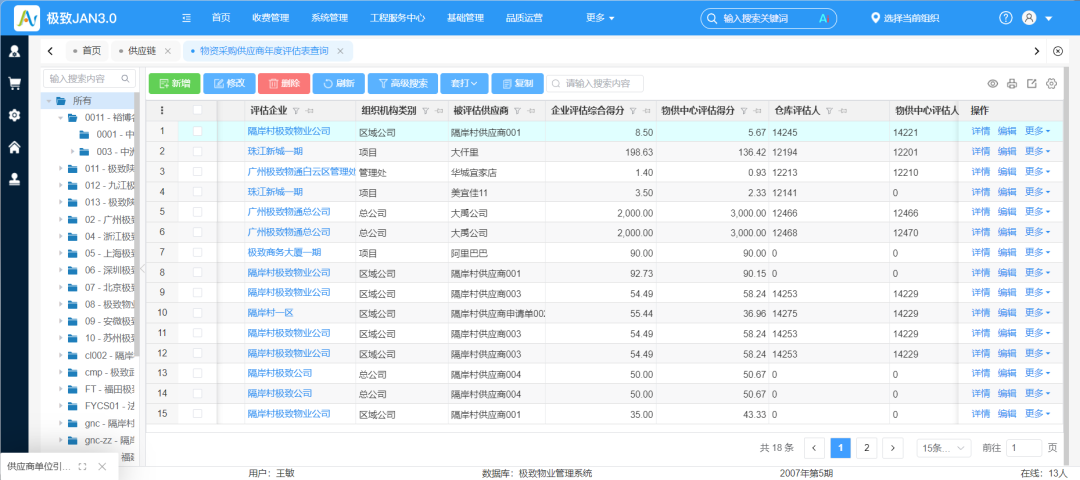Check the row 15 checkbox
The image size is (1080, 480).
pyautogui.click(x=198, y=415)
